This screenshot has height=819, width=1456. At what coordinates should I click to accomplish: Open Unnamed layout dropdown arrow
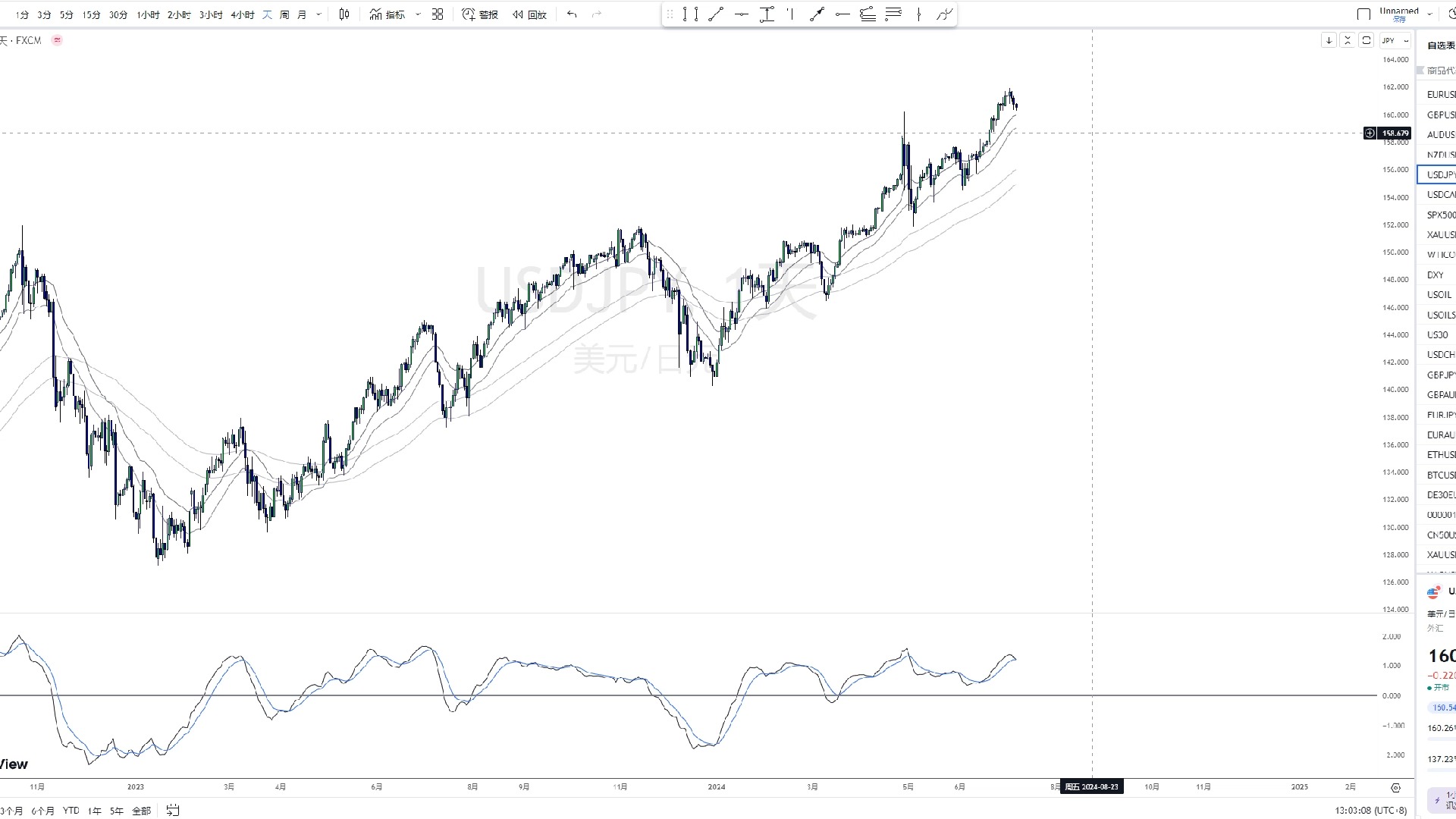[x=1429, y=14]
